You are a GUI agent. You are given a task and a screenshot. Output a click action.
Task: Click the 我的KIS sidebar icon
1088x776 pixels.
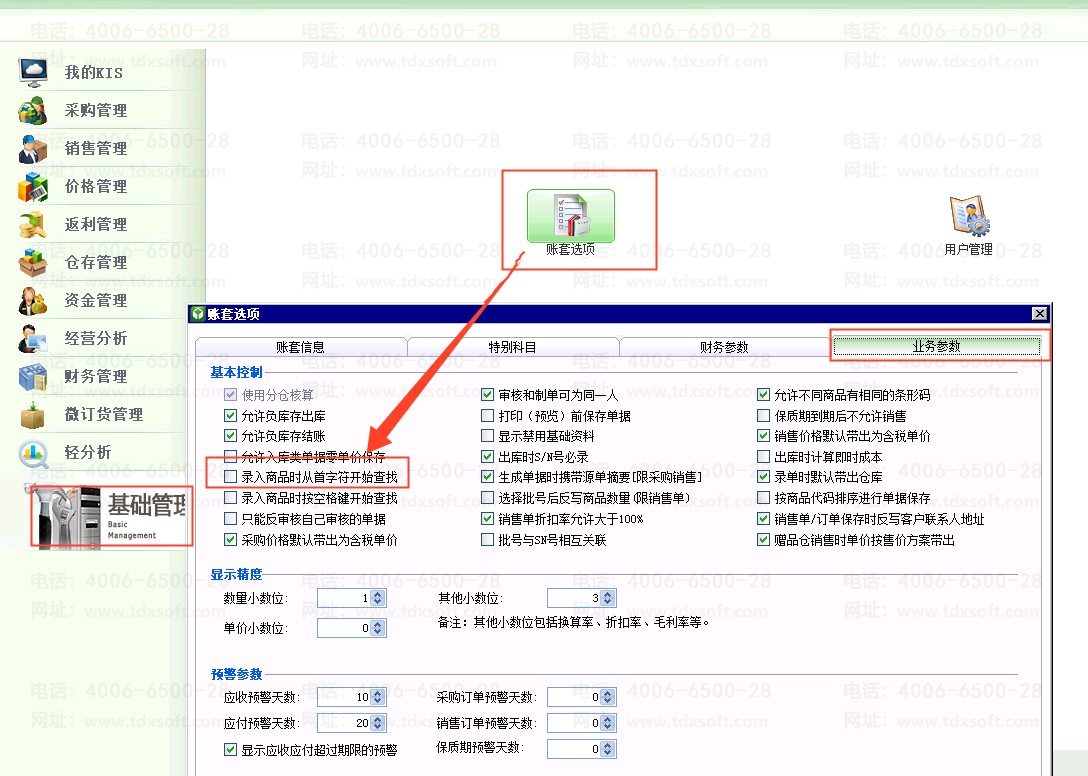point(33,72)
